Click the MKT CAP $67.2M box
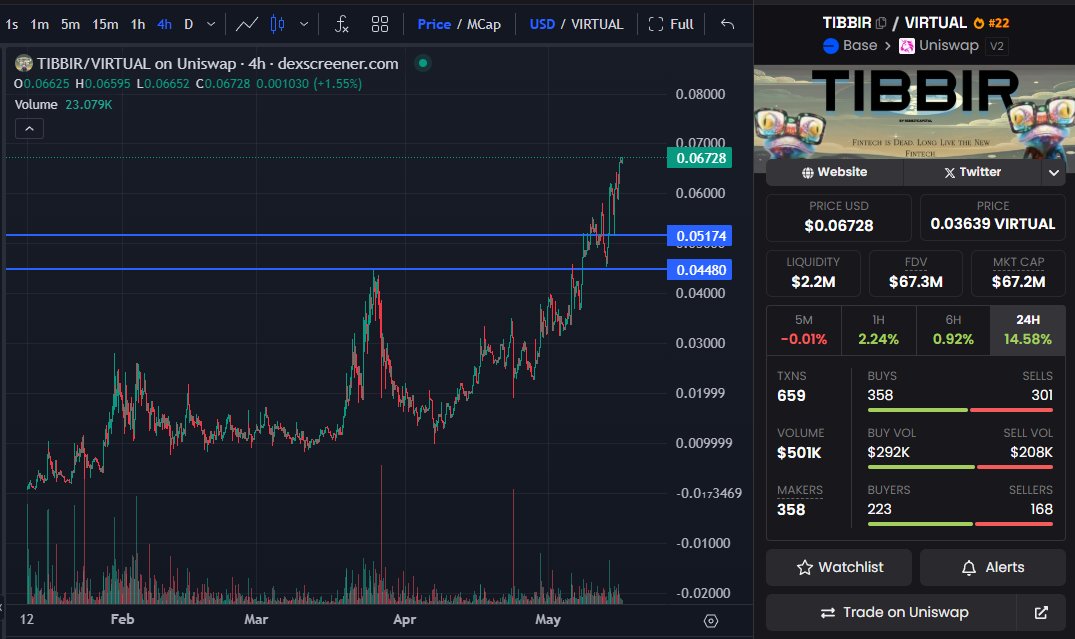This screenshot has width=1075, height=639. (x=1019, y=273)
